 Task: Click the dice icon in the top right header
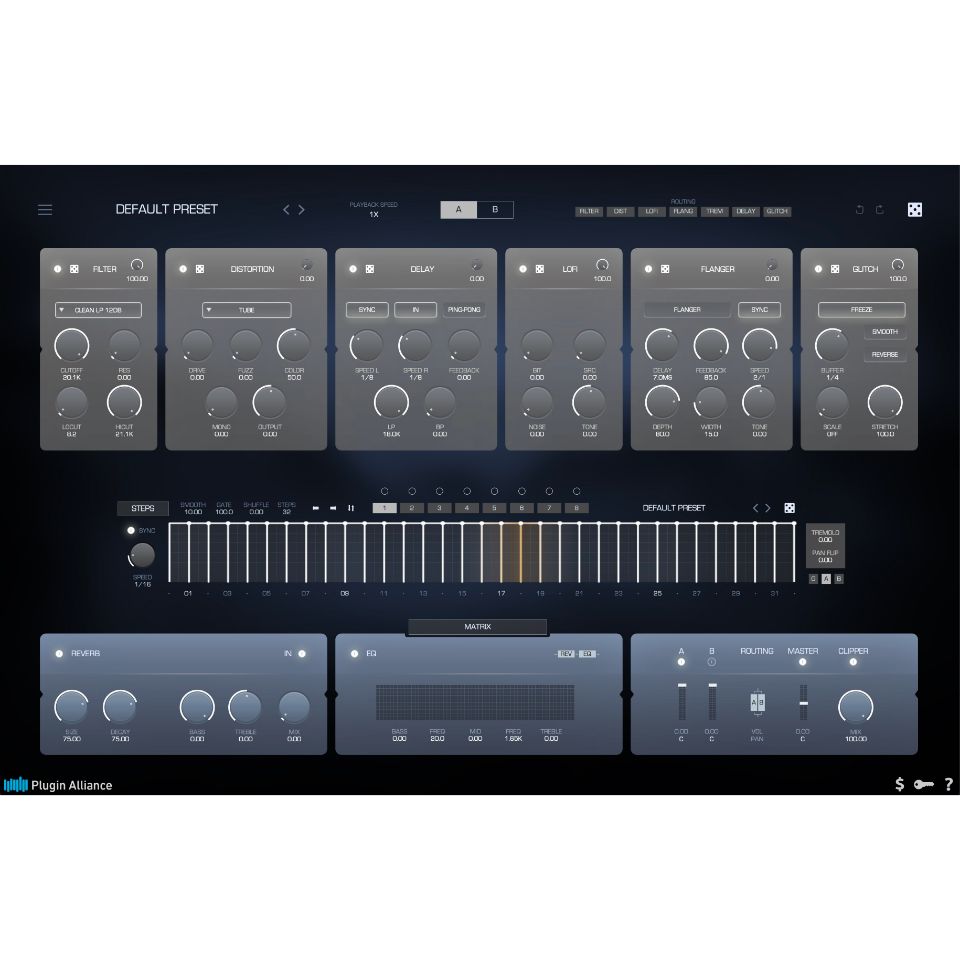pyautogui.click(x=915, y=210)
